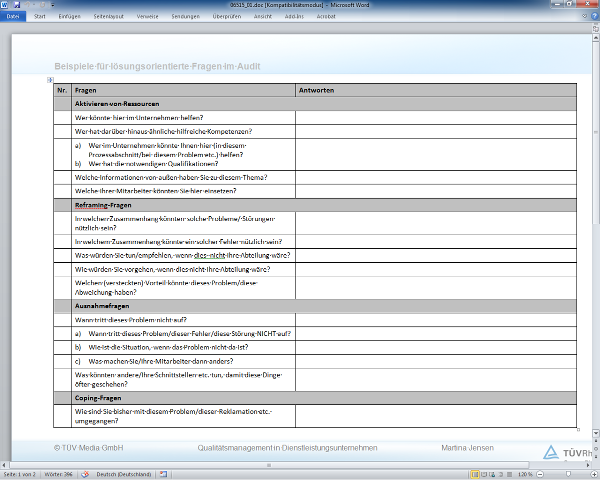Click the Word application icon in title bar
Screen dimensions: 600x480
click(5, 5)
